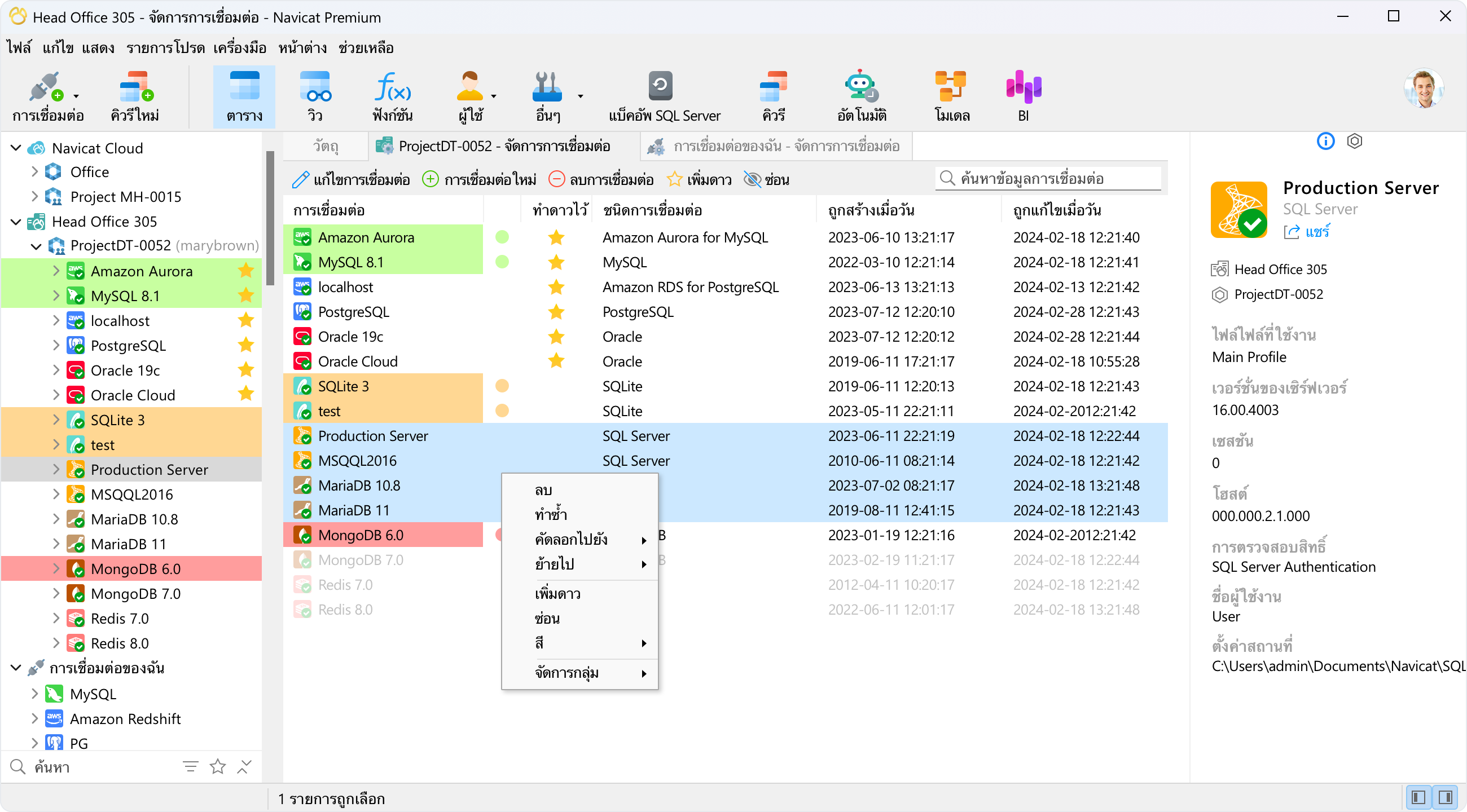Toggle star for MySQL 8.1 row in table
This screenshot has width=1467, height=812.
point(556,262)
